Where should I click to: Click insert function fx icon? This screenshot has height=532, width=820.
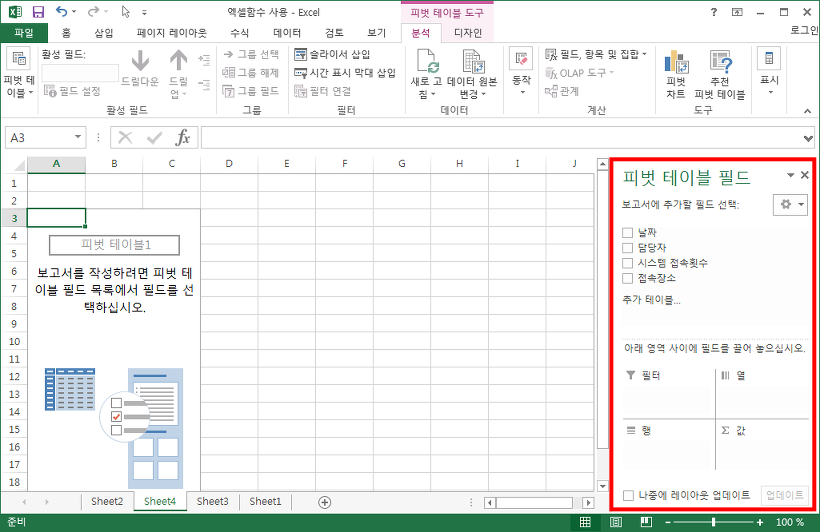[x=183, y=138]
